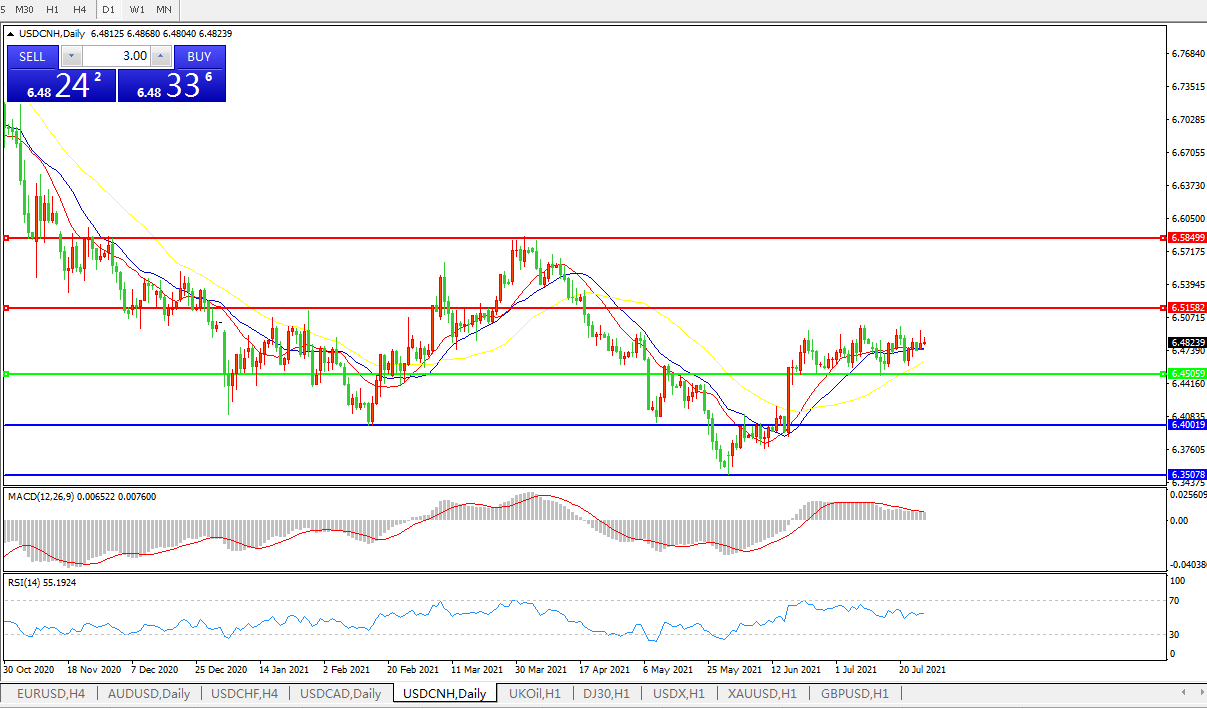
Task: Switch to M30 timeframe
Action: coord(25,9)
